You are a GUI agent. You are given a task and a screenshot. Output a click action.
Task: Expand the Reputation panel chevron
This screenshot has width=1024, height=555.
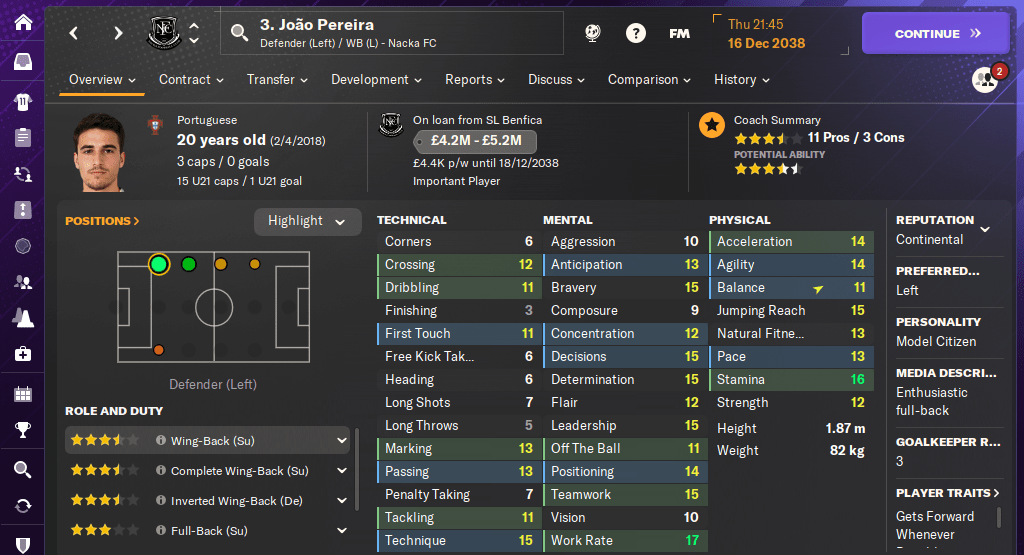tap(985, 229)
